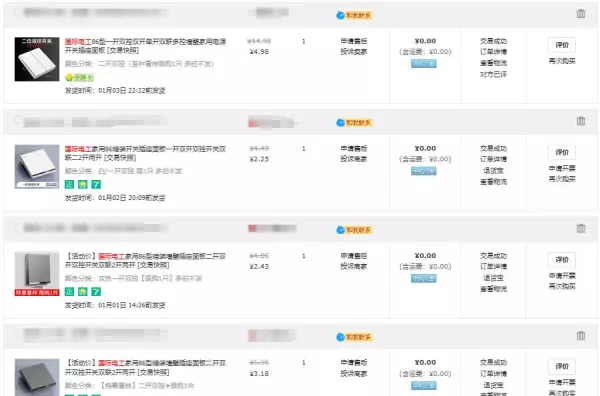Open 订单详情 of the ¥4.98 order
Viewport: 600px width, 396px height.
tap(494, 52)
